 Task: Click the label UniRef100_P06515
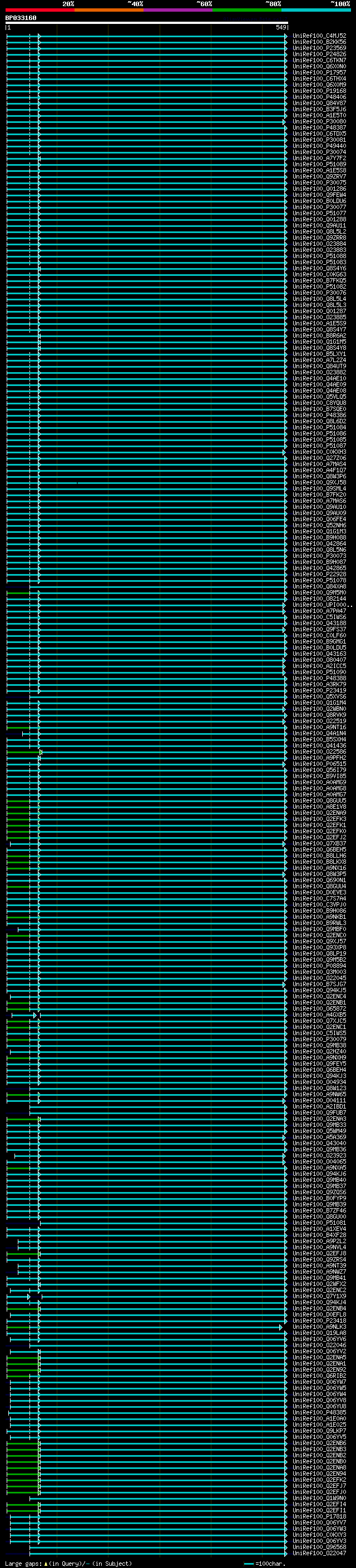tap(319, 763)
